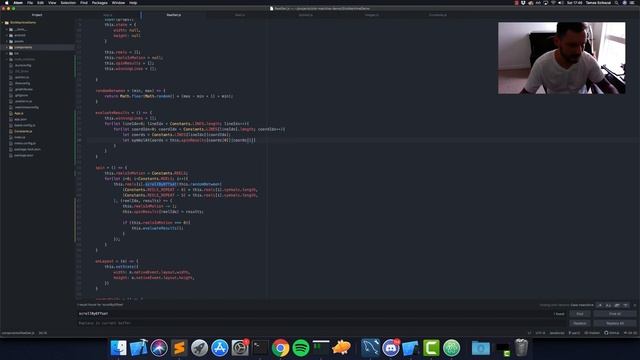Open the Help menu
The image size is (640, 360).
pyautogui.click(x=133, y=2)
